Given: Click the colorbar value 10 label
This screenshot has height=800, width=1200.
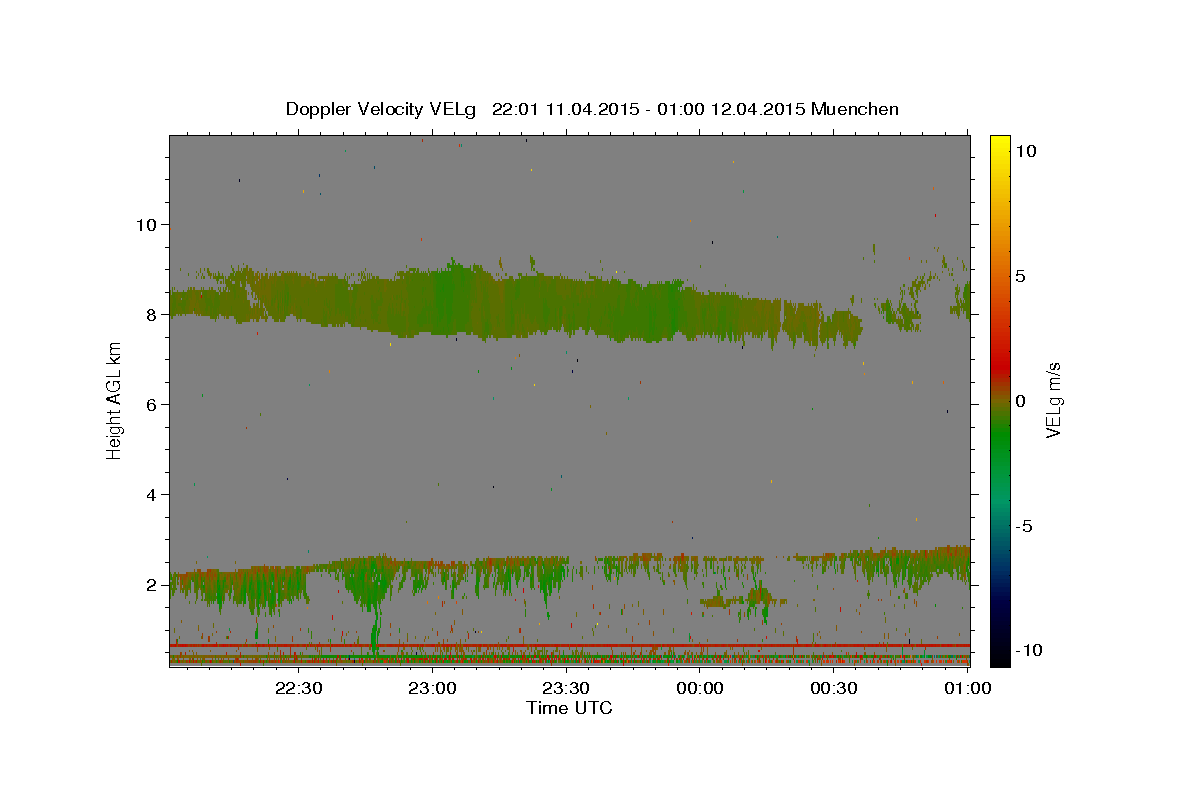Looking at the screenshot, I should tap(1025, 150).
